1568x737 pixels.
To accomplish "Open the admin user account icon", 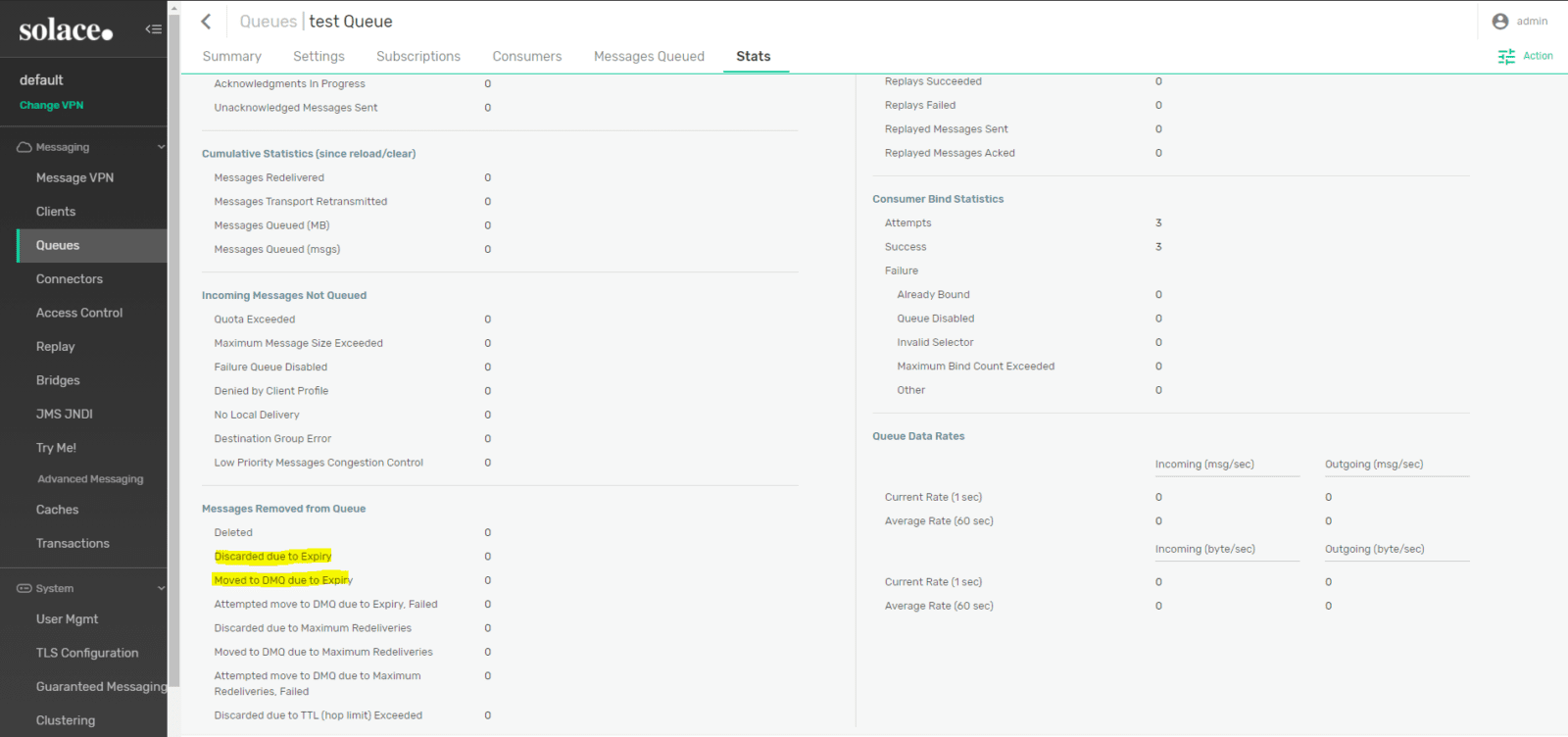I will coord(1499,22).
